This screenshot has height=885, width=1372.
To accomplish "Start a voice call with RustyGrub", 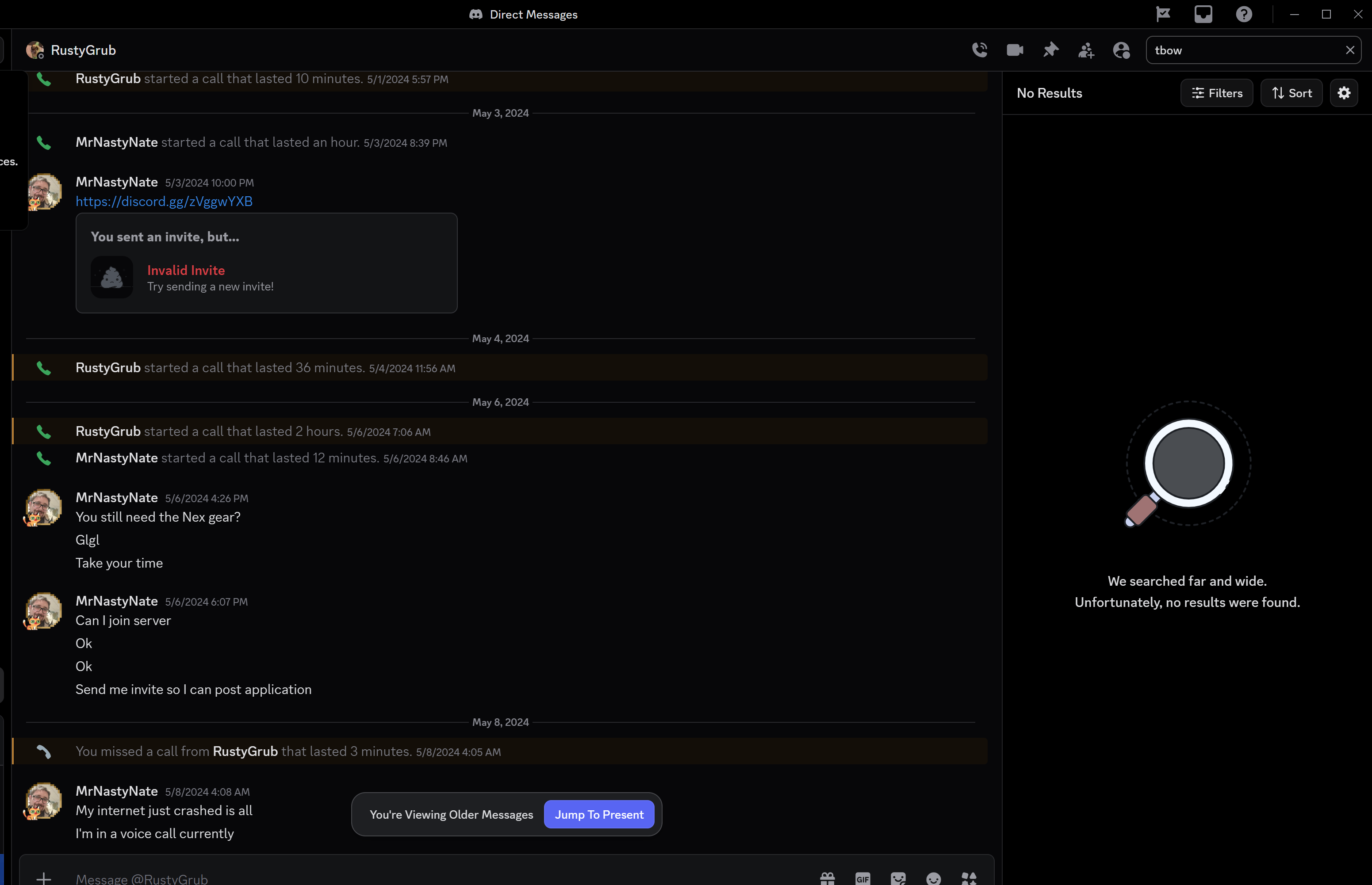I will (979, 50).
